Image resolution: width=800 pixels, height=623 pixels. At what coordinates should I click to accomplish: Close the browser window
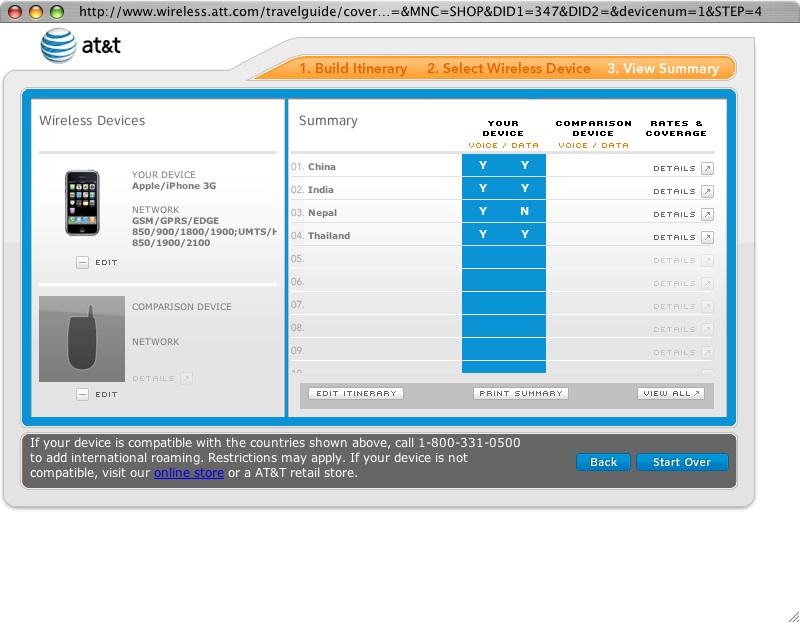[15, 11]
